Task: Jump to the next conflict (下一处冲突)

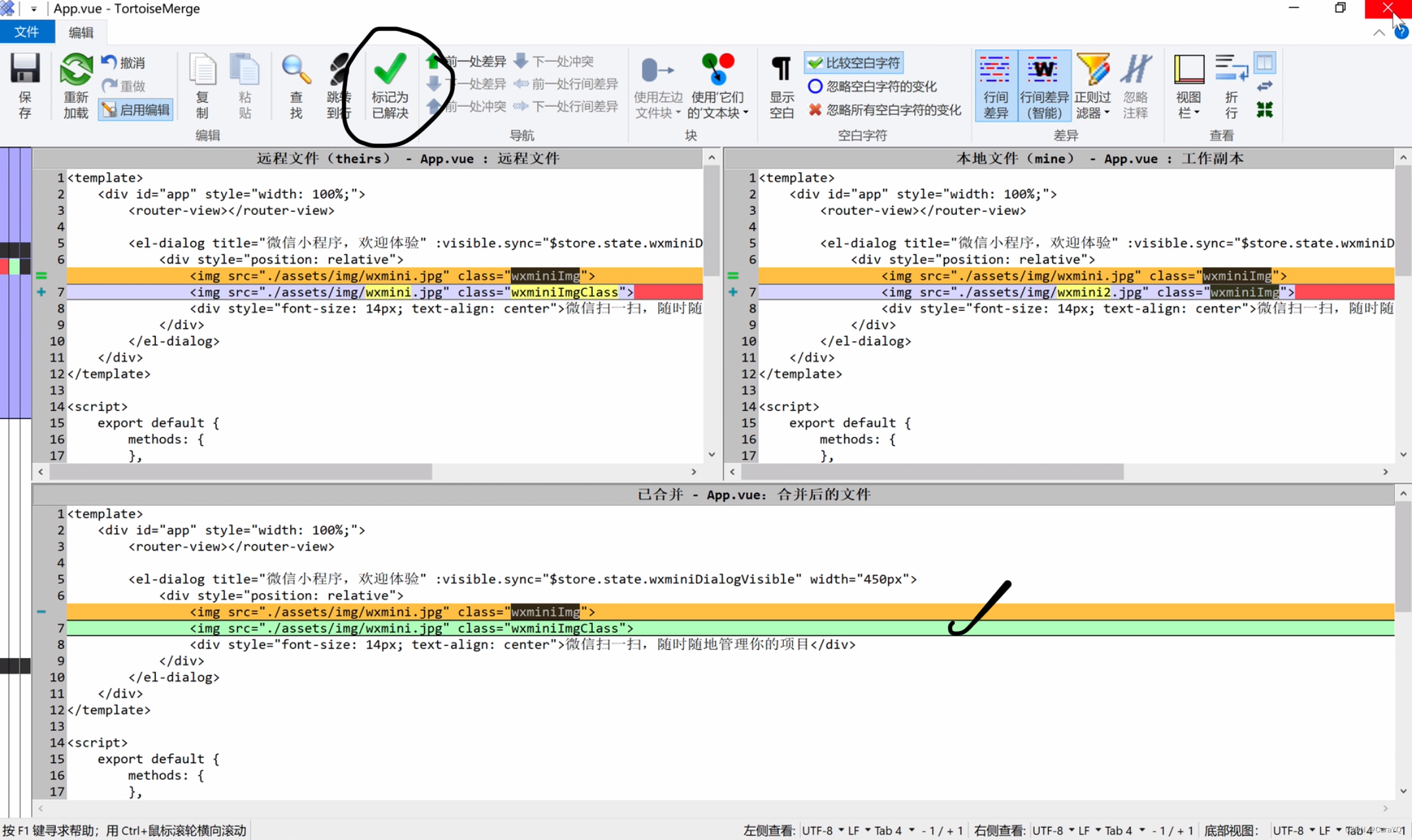Action: pyautogui.click(x=554, y=61)
